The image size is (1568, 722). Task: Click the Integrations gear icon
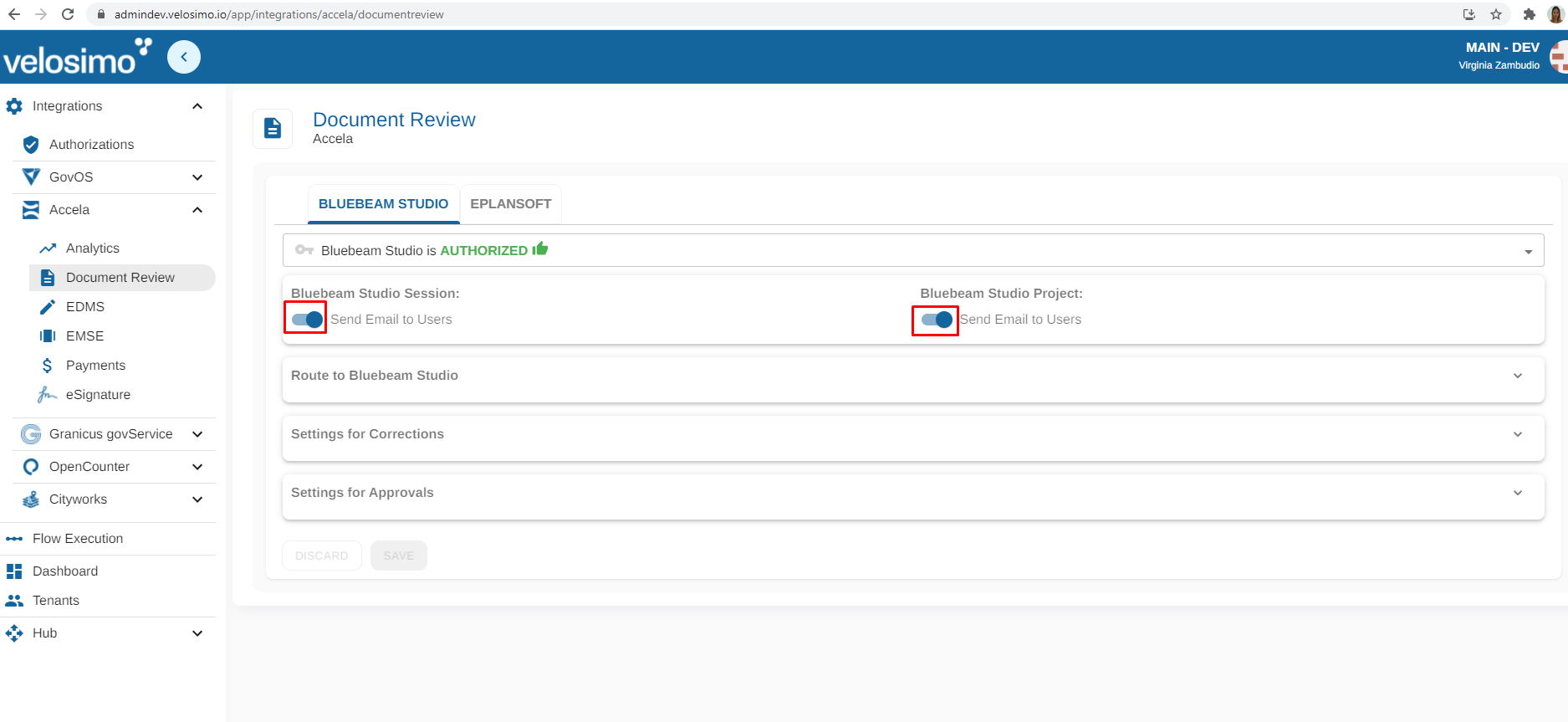(14, 106)
